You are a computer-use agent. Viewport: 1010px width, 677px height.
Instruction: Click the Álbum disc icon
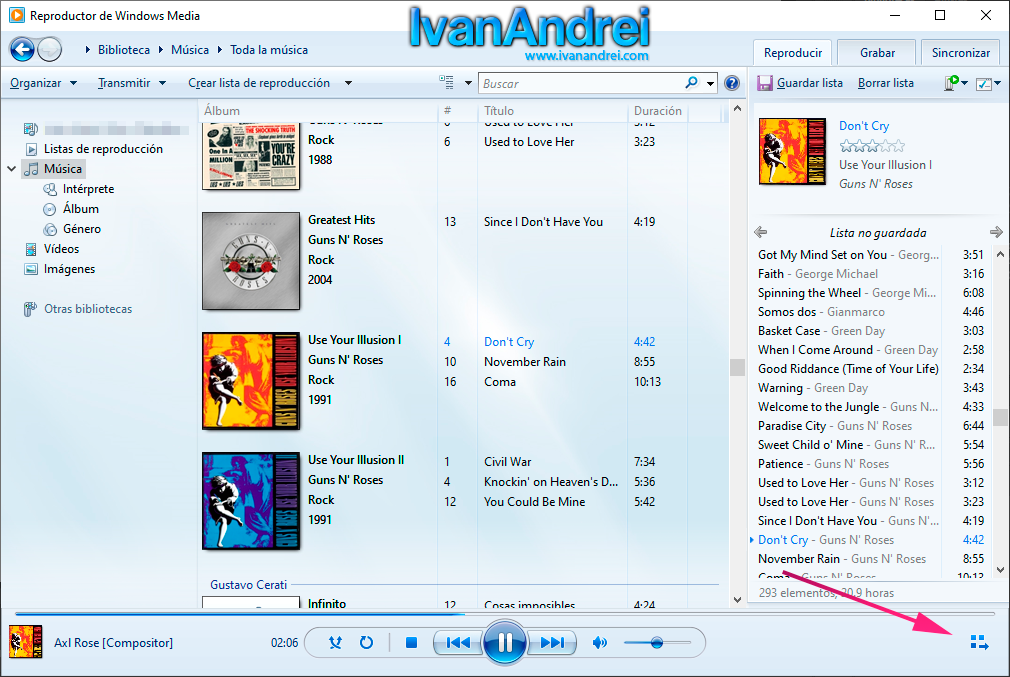(x=50, y=209)
